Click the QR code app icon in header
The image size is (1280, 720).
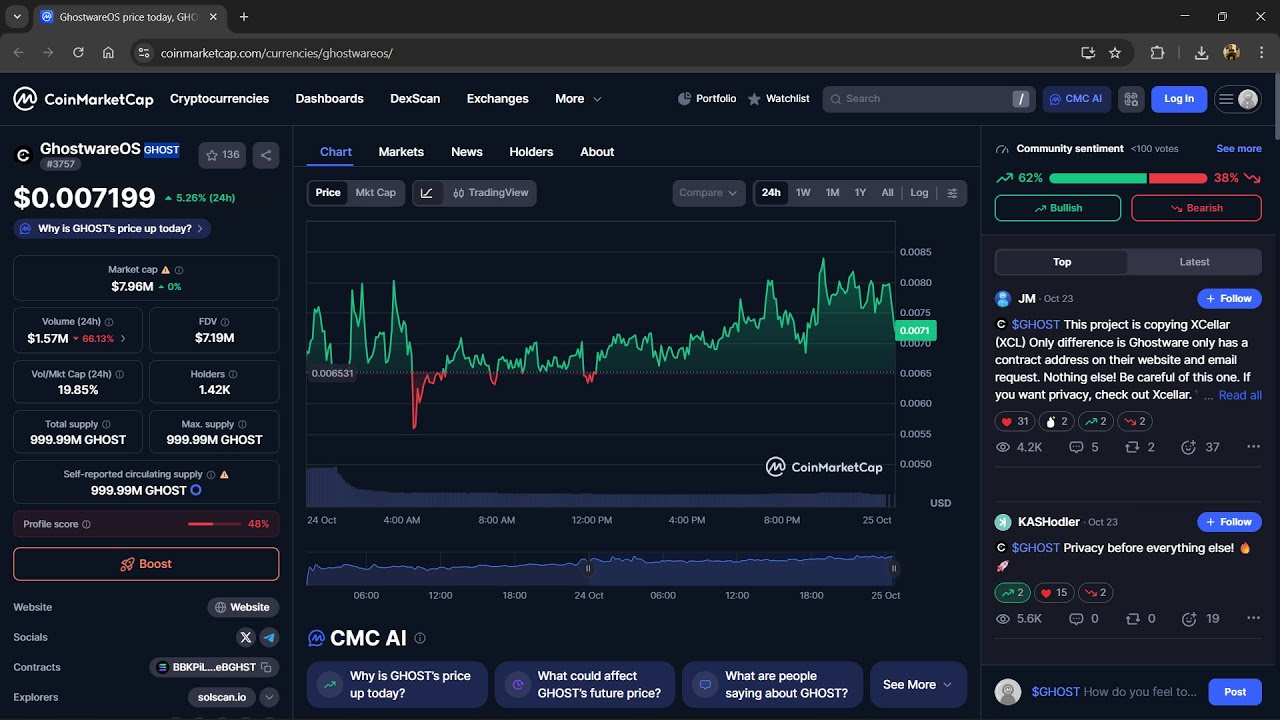(x=1131, y=99)
